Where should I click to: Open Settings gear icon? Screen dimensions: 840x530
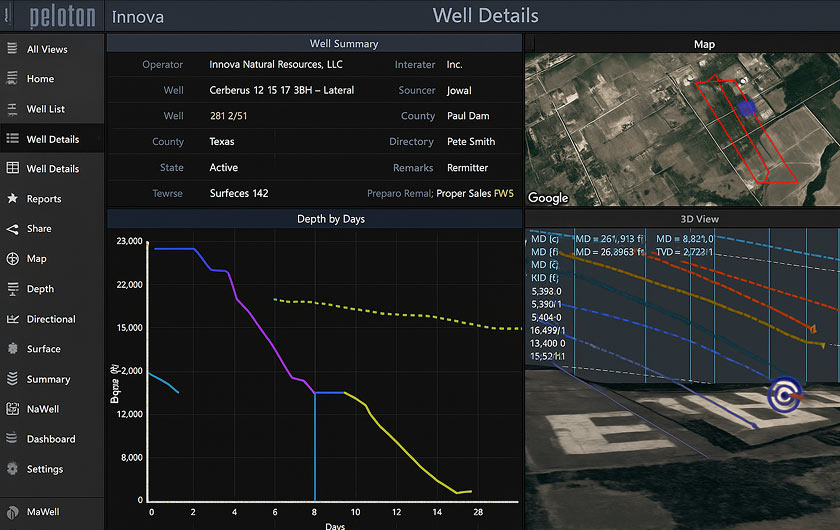(13, 469)
